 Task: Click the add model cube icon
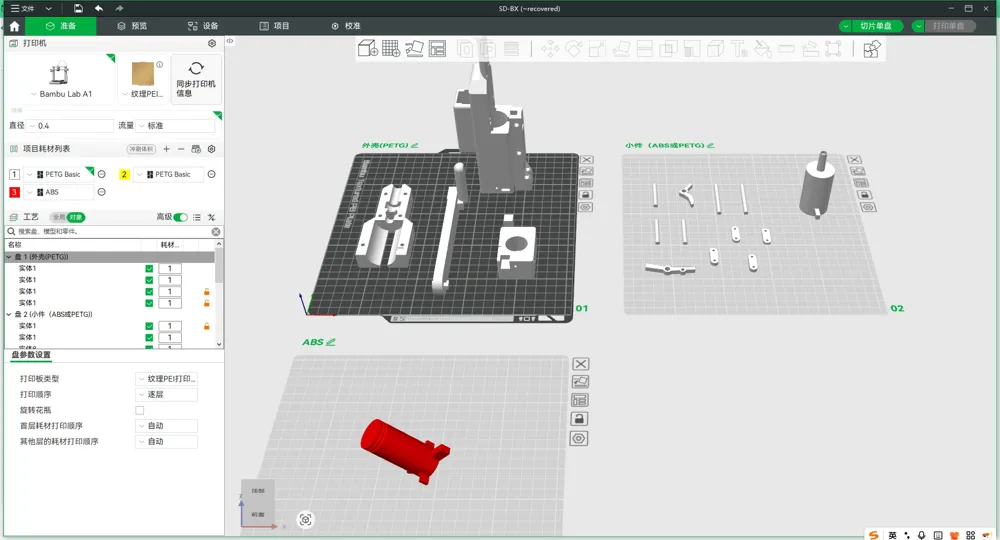[x=367, y=48]
